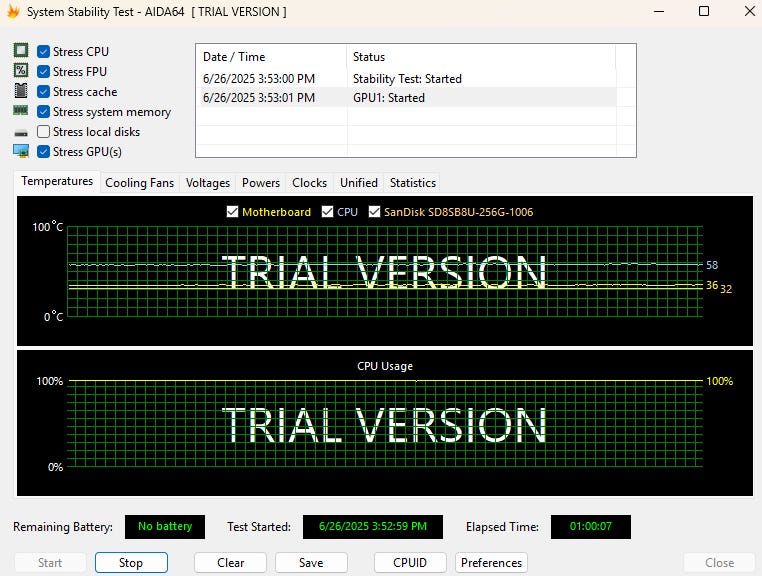Image resolution: width=762 pixels, height=576 pixels.
Task: Switch to the Cooling Fans tab
Action: point(139,183)
